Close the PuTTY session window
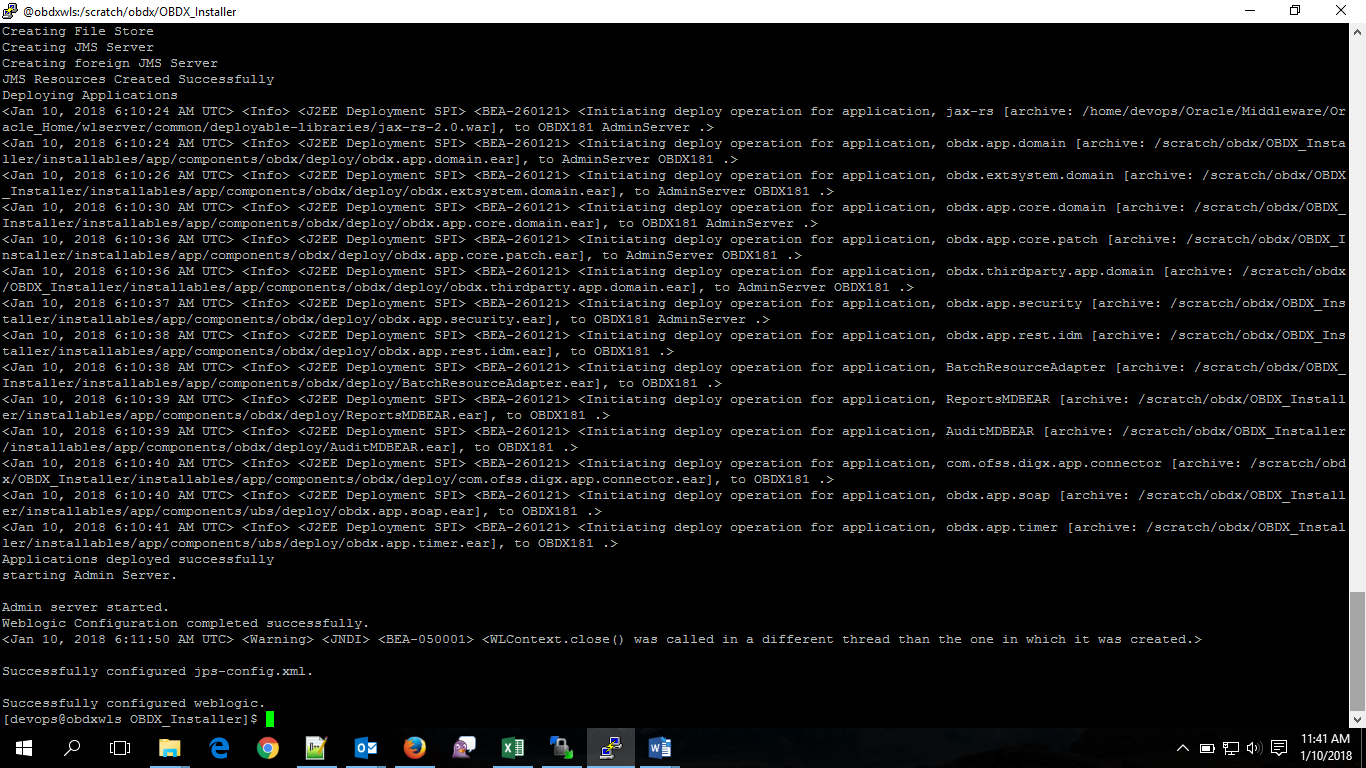 tap(1342, 11)
